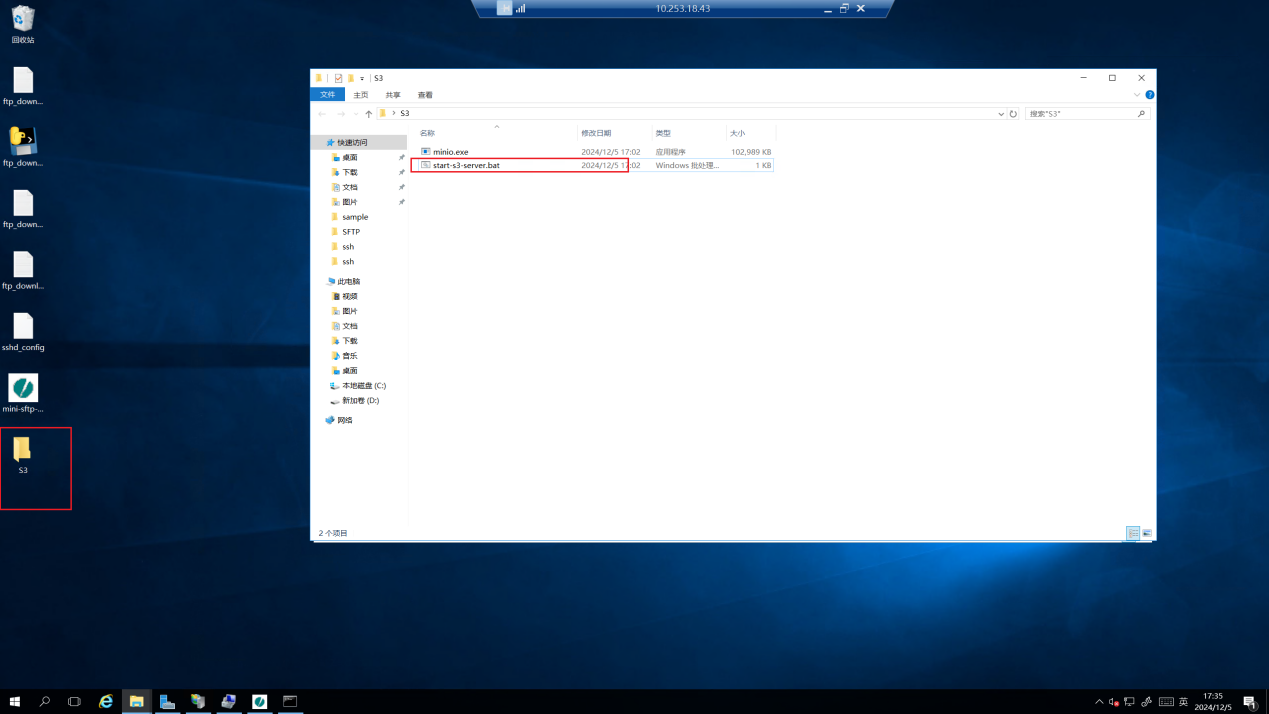
Task: Open Task View on taskbar
Action: click(74, 702)
